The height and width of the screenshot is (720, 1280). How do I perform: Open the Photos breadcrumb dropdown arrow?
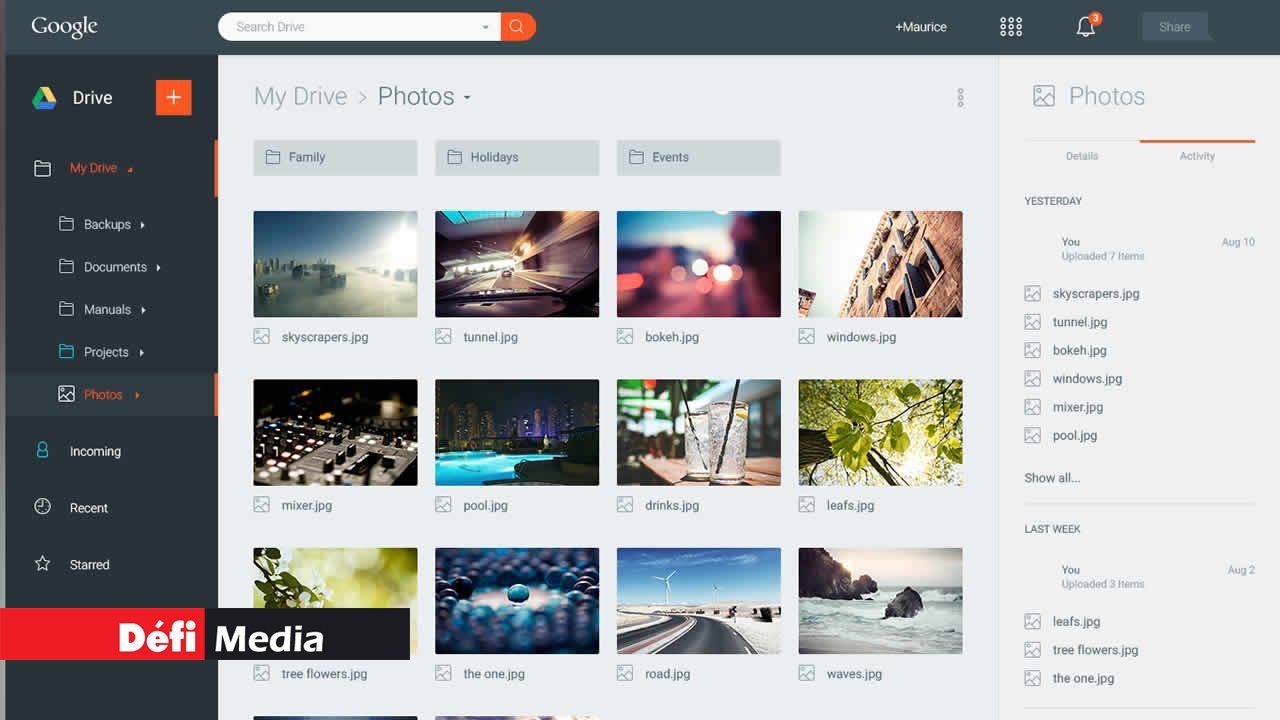tap(467, 98)
